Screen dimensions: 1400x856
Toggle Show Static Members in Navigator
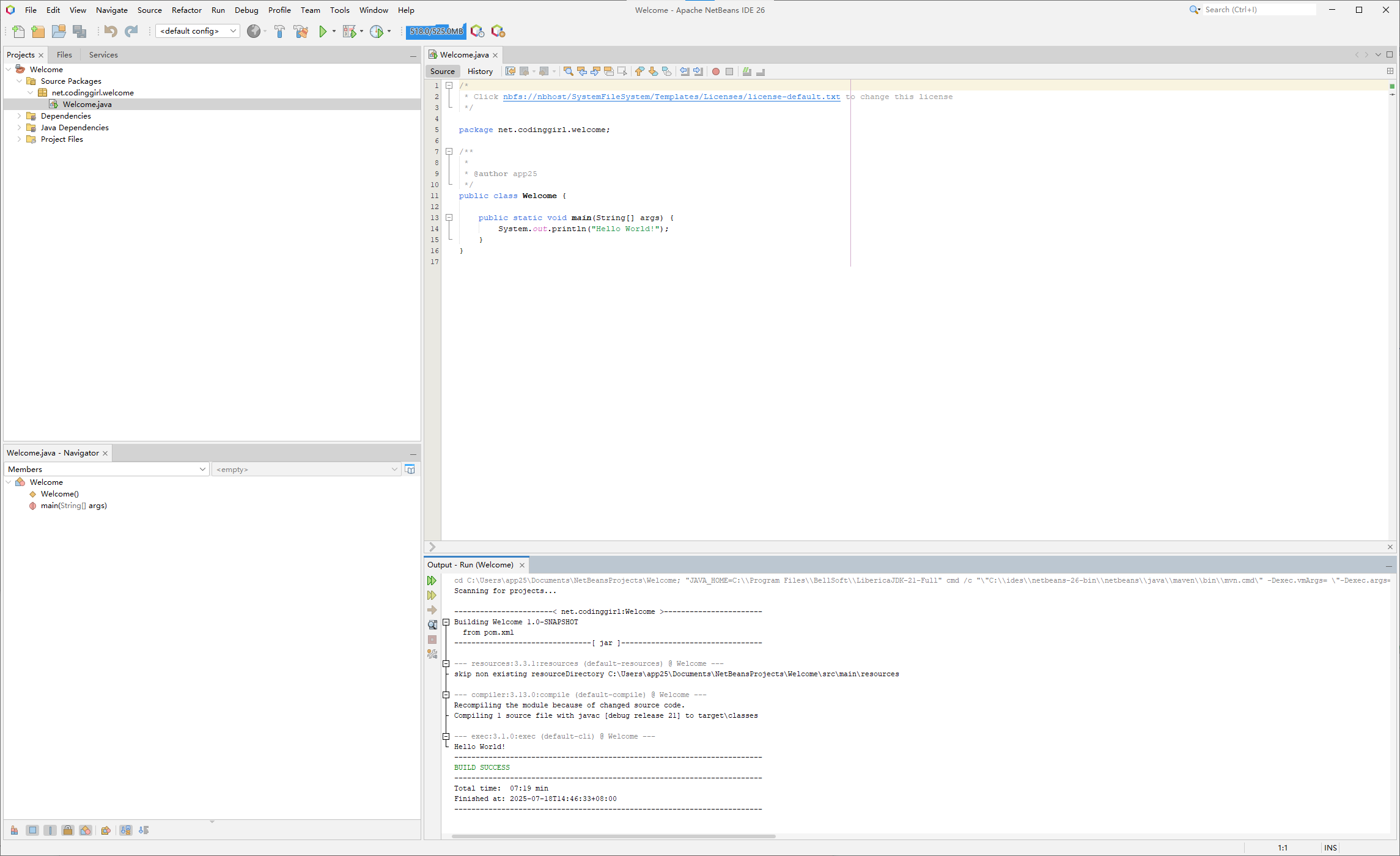pyautogui.click(x=50, y=830)
